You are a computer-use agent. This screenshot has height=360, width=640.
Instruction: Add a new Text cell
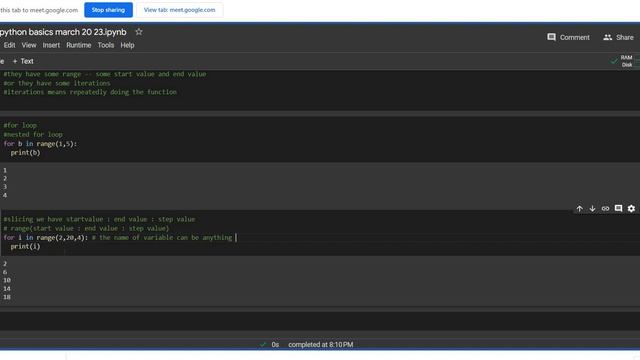[23, 61]
